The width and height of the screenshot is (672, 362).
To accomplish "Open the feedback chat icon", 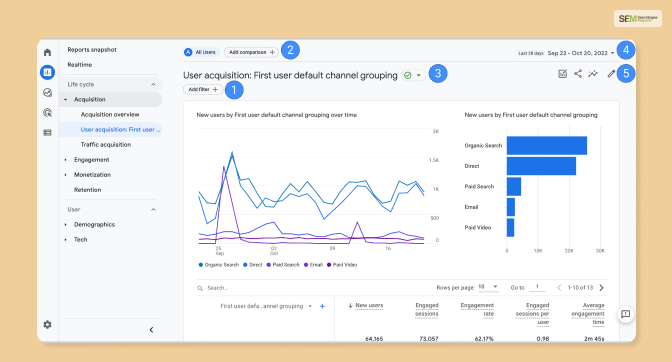I will [x=625, y=314].
